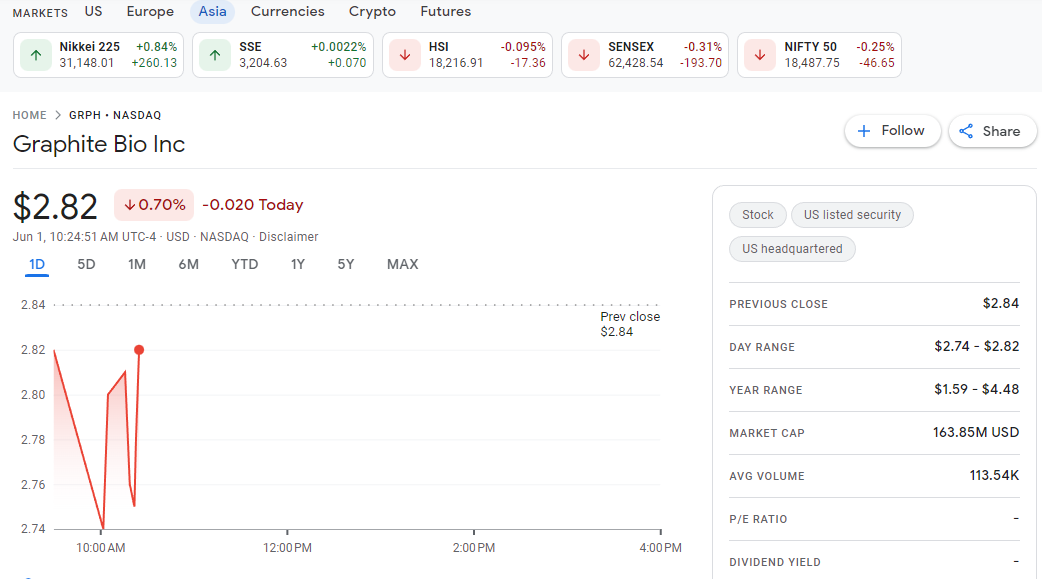Click the YEAR RANGE label
The image size is (1042, 579).
(x=766, y=390)
